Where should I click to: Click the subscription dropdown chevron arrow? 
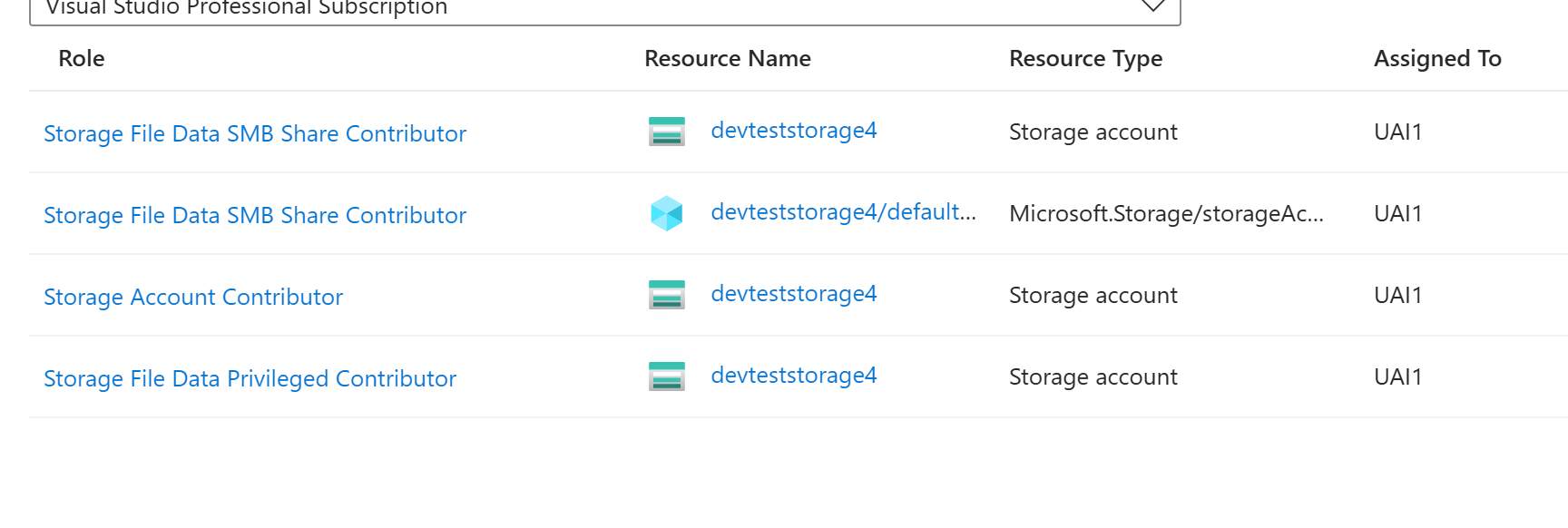1152,6
